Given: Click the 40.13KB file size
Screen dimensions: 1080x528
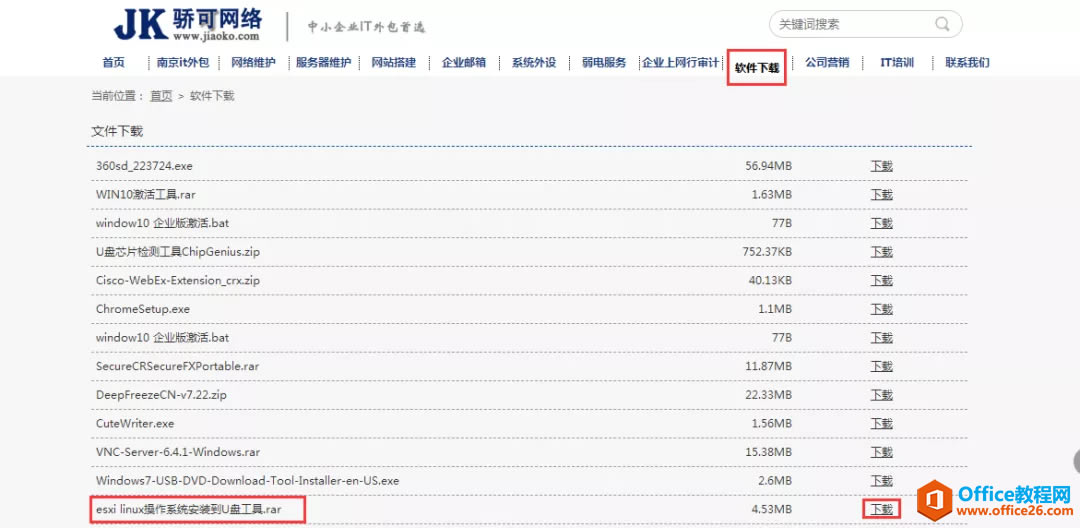Looking at the screenshot, I should pos(770,280).
